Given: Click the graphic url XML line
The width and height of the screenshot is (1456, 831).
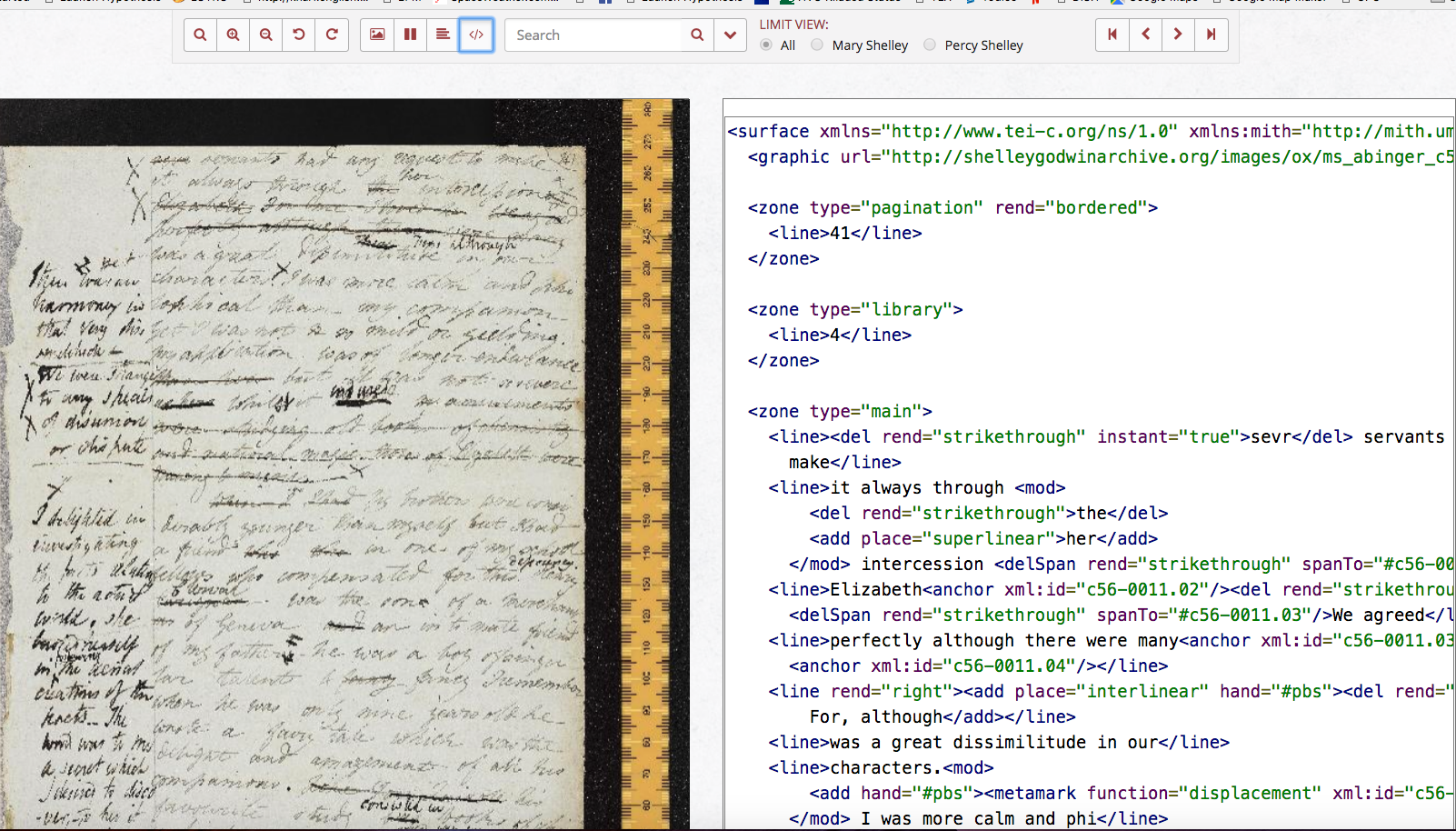Looking at the screenshot, I should tap(1101, 156).
